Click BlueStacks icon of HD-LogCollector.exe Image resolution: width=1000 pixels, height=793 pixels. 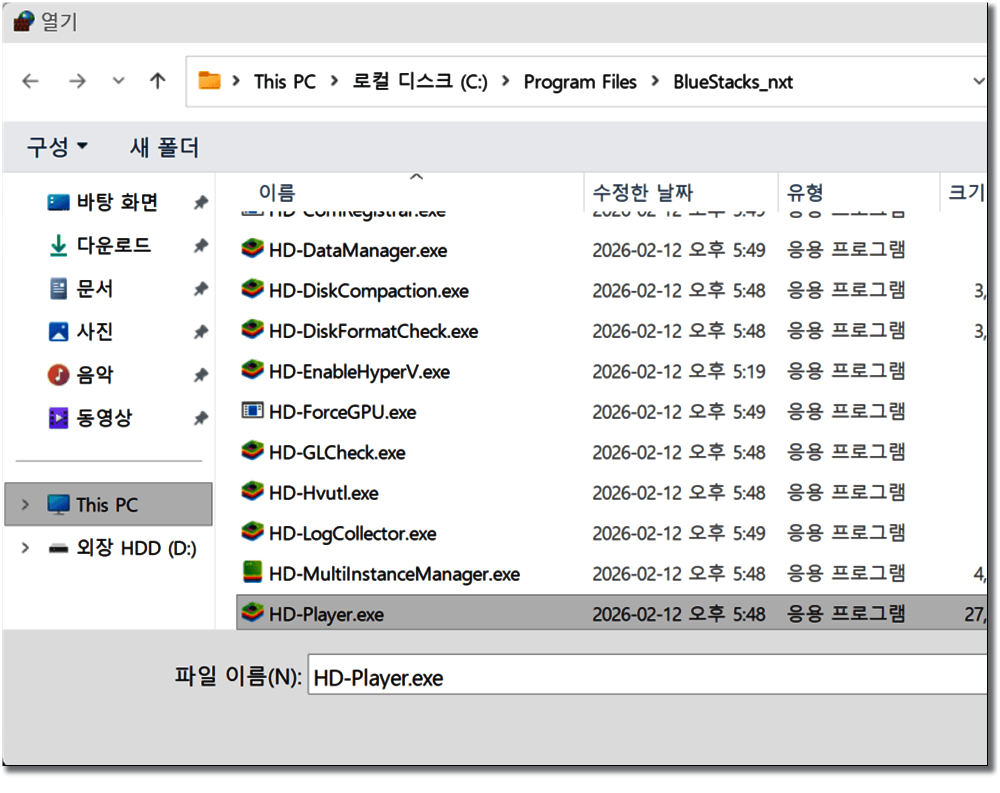[x=253, y=531]
